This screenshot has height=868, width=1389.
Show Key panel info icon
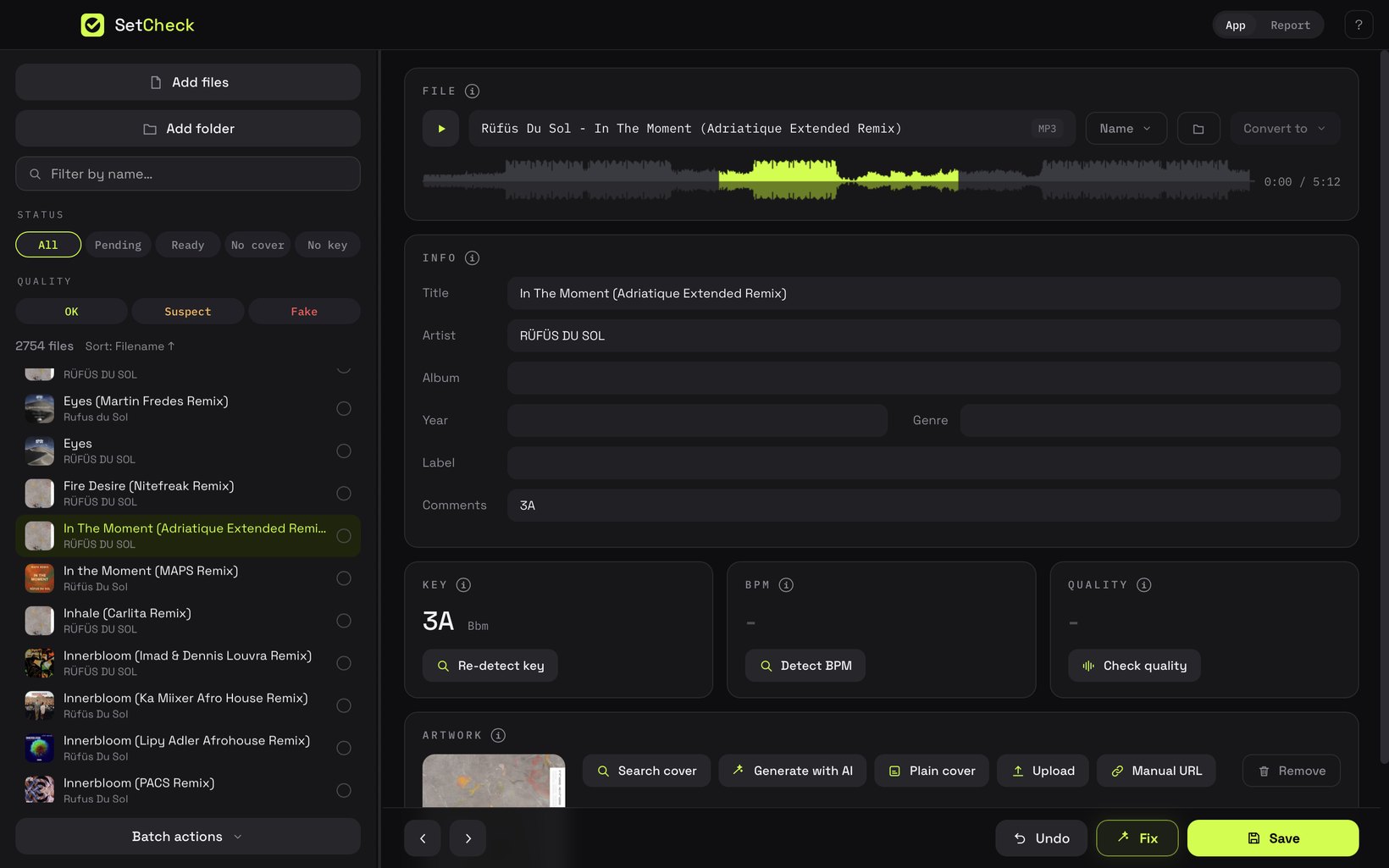pyautogui.click(x=463, y=584)
